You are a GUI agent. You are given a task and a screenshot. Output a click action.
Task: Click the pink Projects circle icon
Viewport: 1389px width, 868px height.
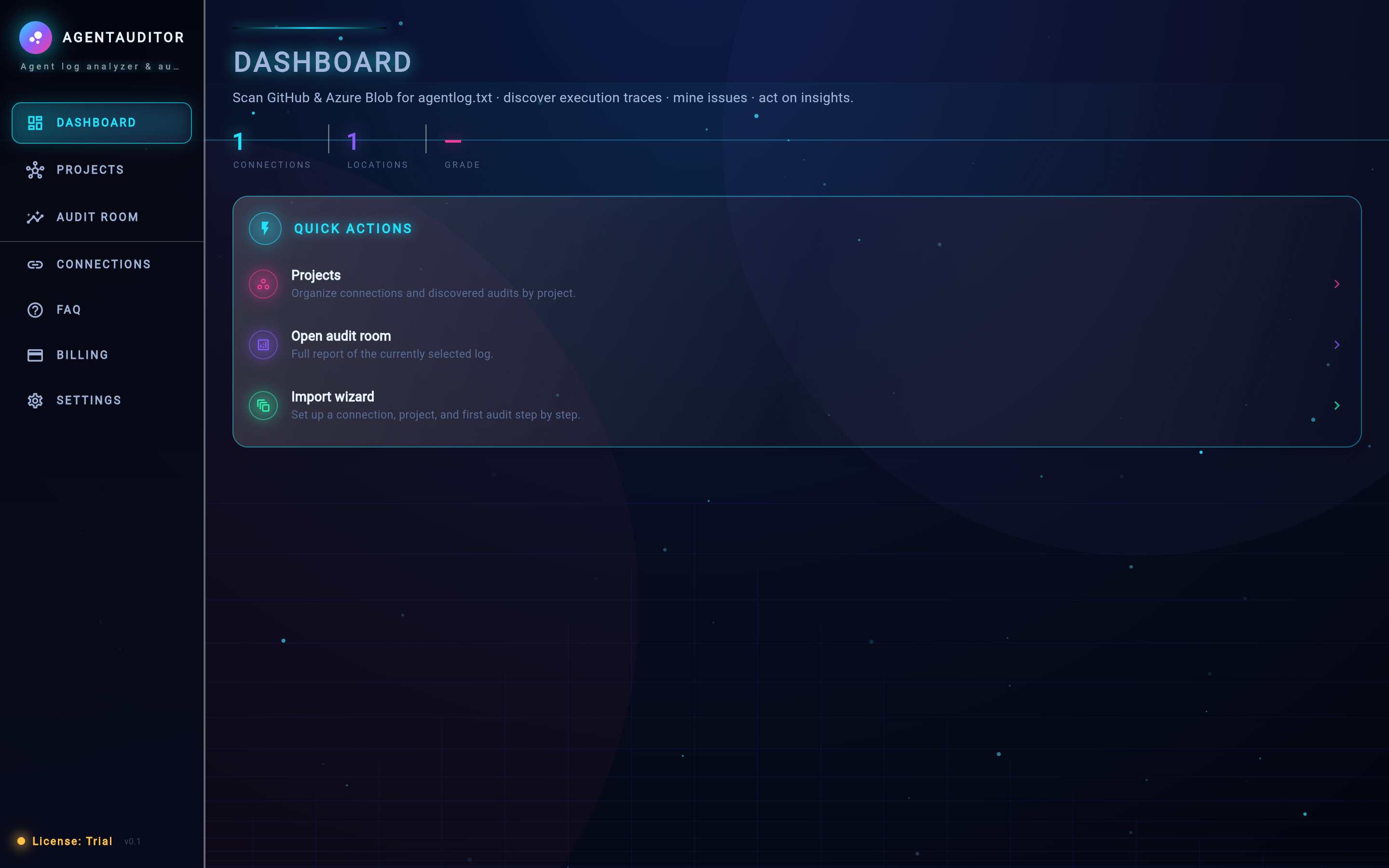click(x=263, y=284)
